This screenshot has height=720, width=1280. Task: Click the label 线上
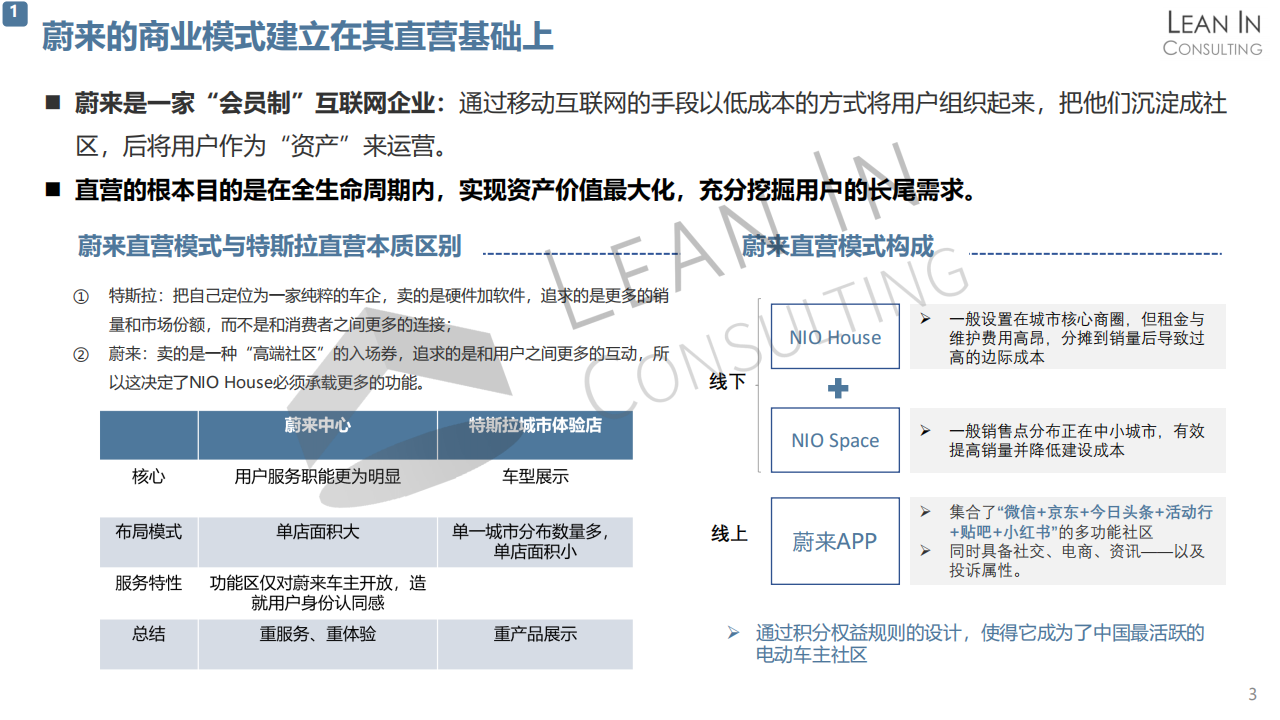[x=729, y=534]
